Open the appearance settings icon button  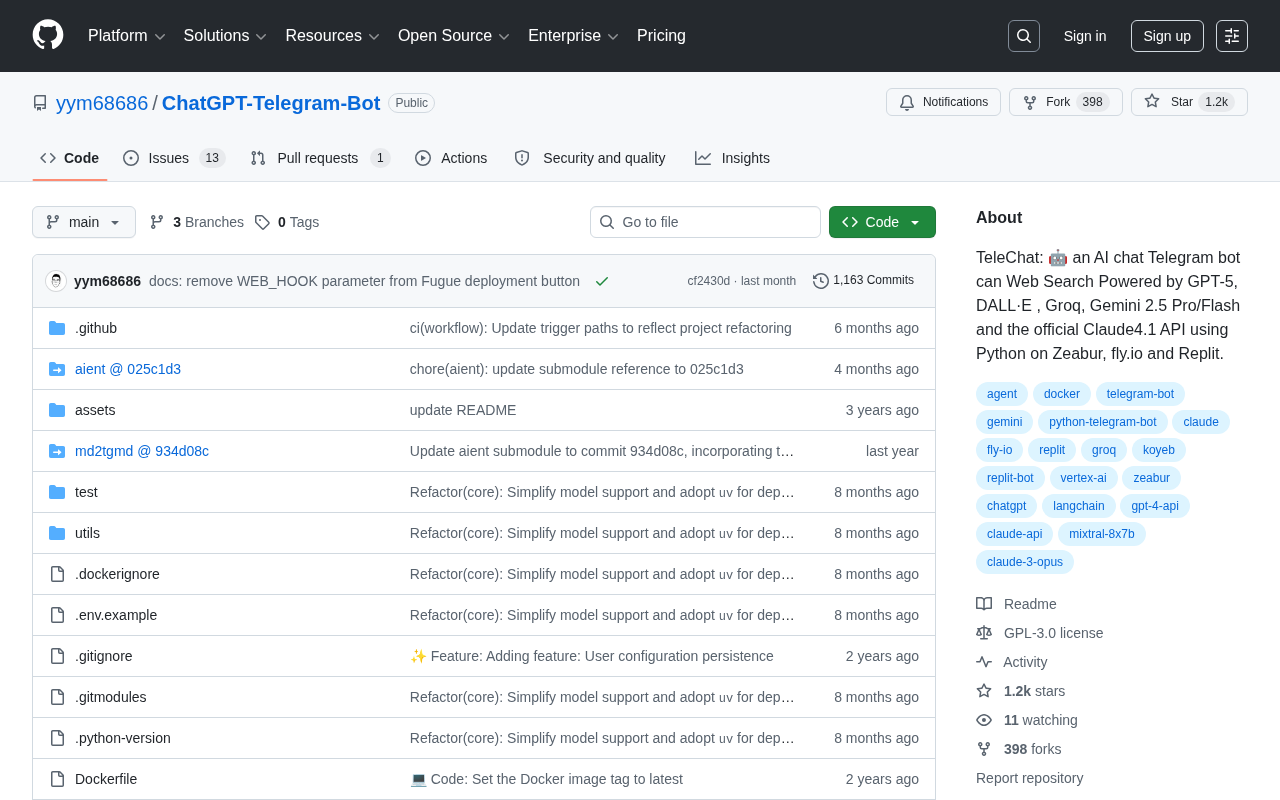click(x=1232, y=36)
